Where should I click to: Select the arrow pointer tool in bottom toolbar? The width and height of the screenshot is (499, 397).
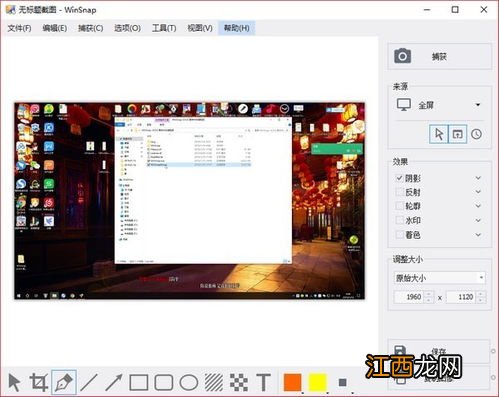tap(14, 382)
